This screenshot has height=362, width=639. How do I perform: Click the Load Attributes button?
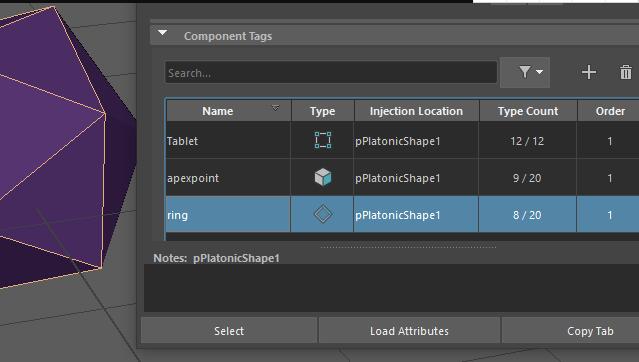point(409,331)
